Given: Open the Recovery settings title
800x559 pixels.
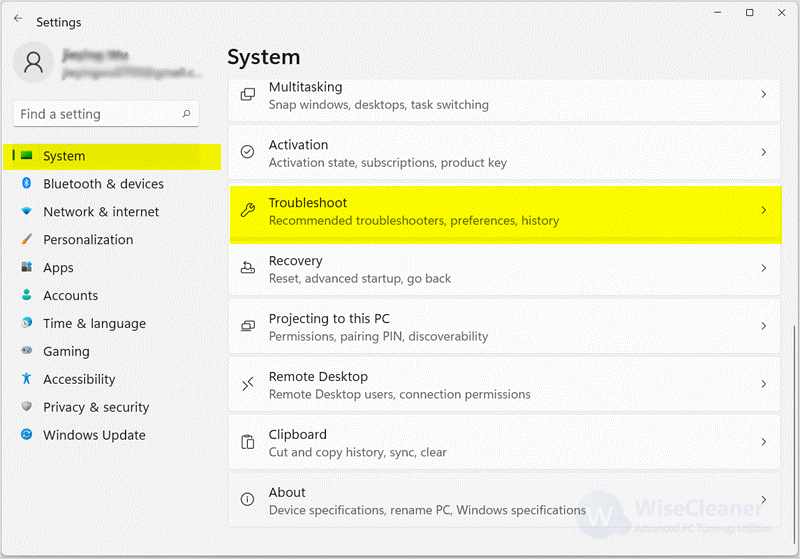Looking at the screenshot, I should 295,261.
